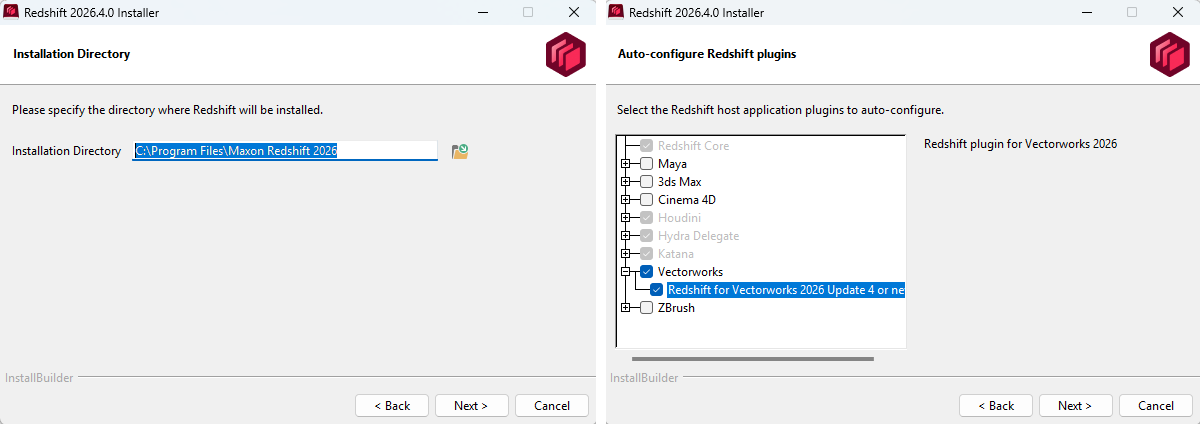Open the folder browse icon beside Installation Directory
1200x424 pixels.
460,151
